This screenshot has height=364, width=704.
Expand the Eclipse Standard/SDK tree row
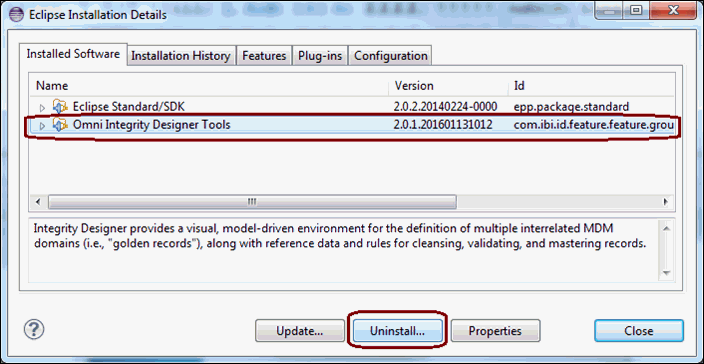tap(42, 108)
